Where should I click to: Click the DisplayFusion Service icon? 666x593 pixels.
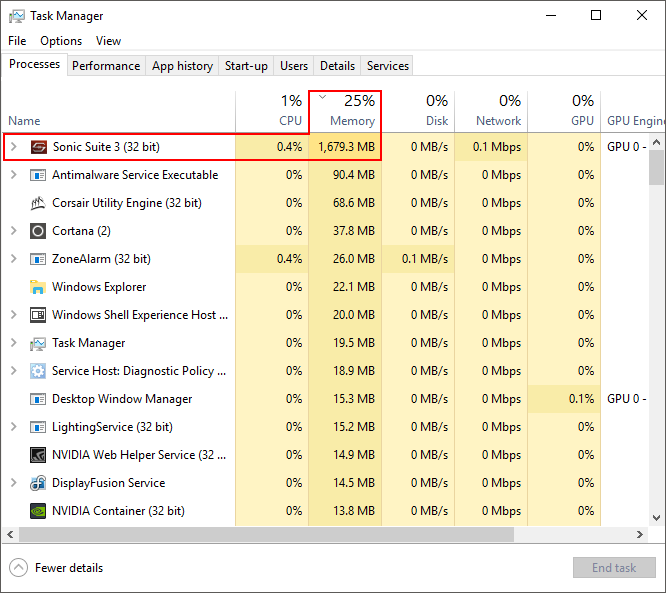(x=38, y=483)
